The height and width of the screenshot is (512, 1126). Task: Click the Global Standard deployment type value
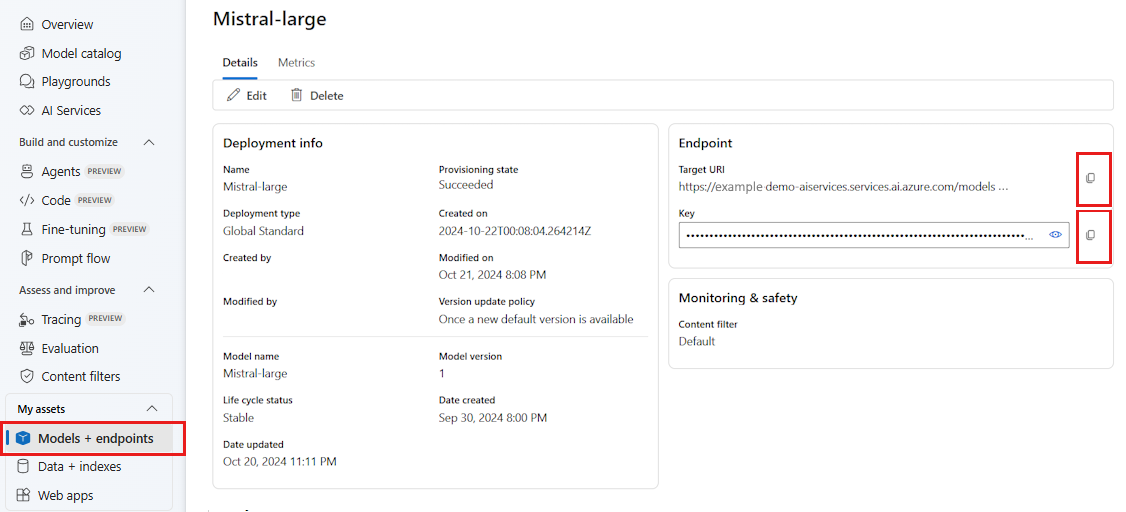tap(264, 231)
